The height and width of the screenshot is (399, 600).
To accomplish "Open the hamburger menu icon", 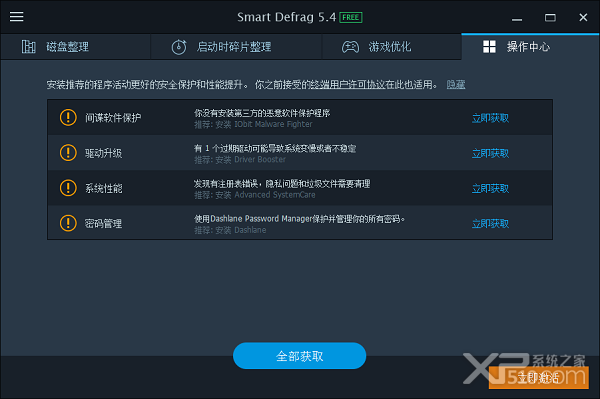I will pos(16,16).
